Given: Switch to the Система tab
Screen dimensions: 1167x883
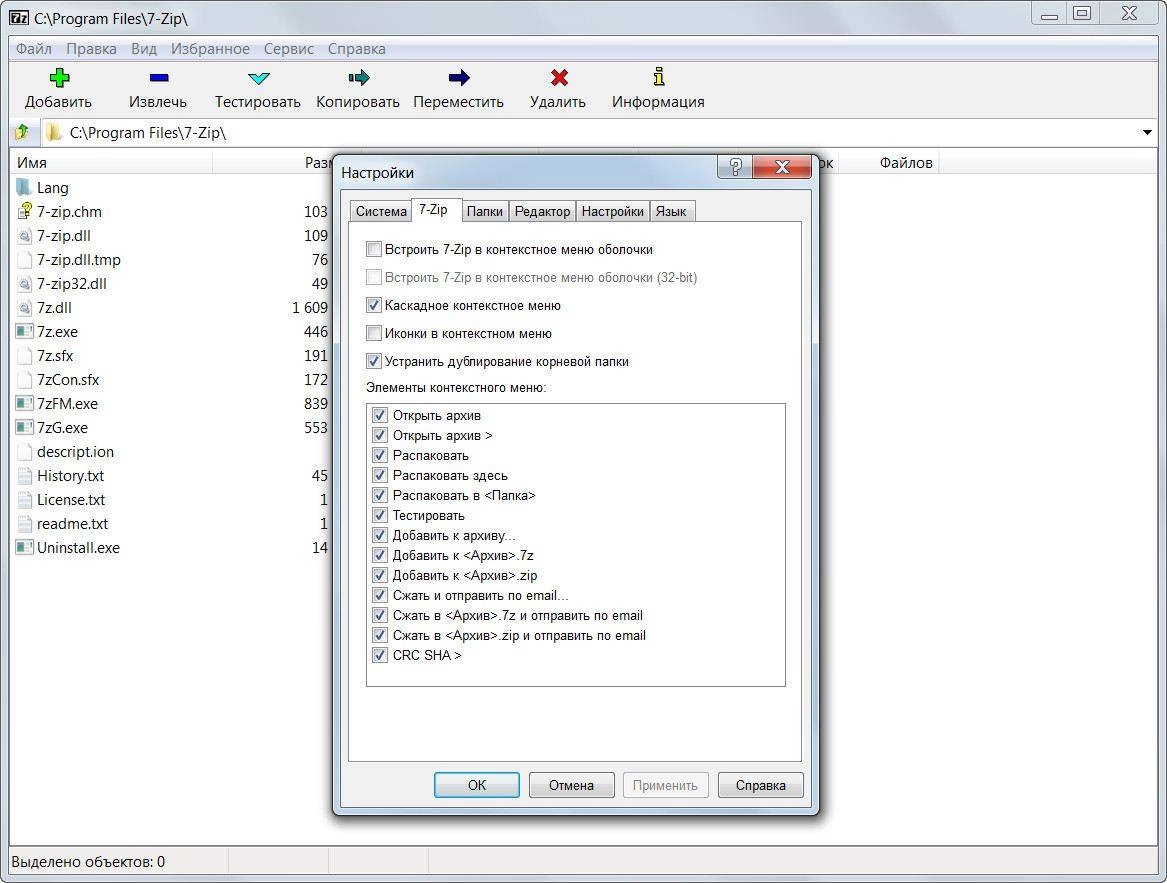Looking at the screenshot, I should [x=380, y=211].
